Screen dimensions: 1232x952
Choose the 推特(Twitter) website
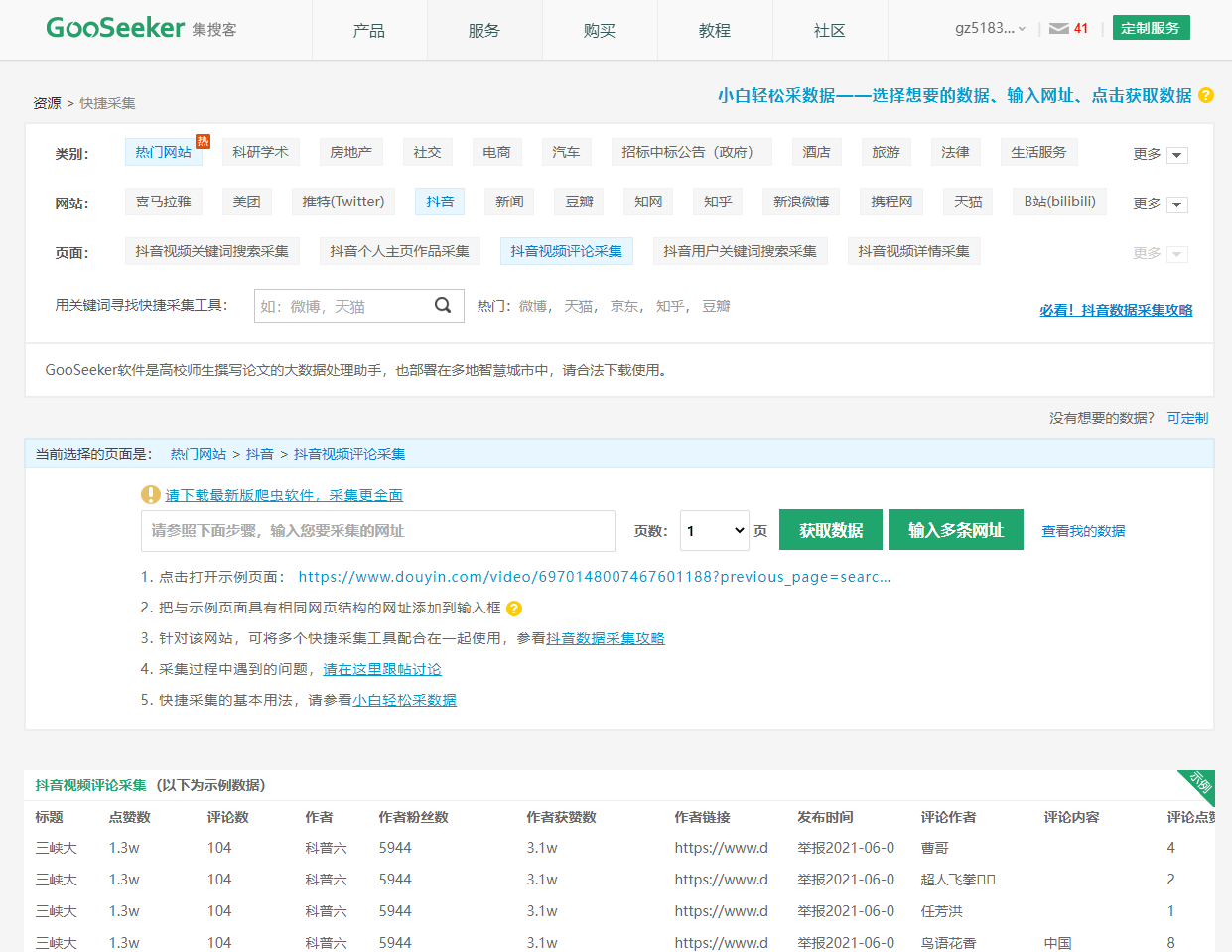343,202
